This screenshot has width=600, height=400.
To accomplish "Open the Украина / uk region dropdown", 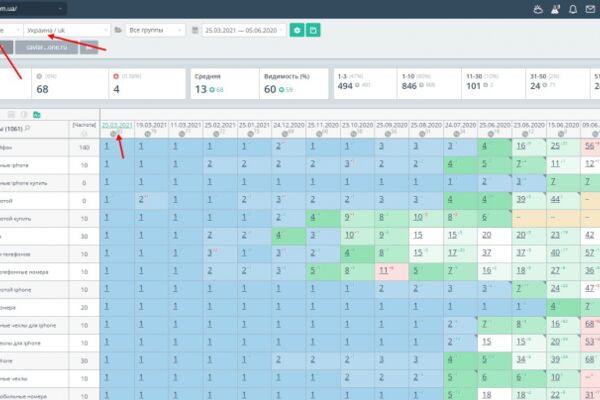I will pyautogui.click(x=67, y=30).
